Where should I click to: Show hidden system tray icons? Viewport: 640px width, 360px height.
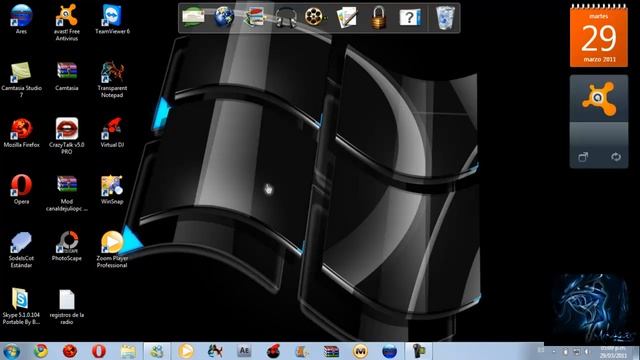point(554,351)
